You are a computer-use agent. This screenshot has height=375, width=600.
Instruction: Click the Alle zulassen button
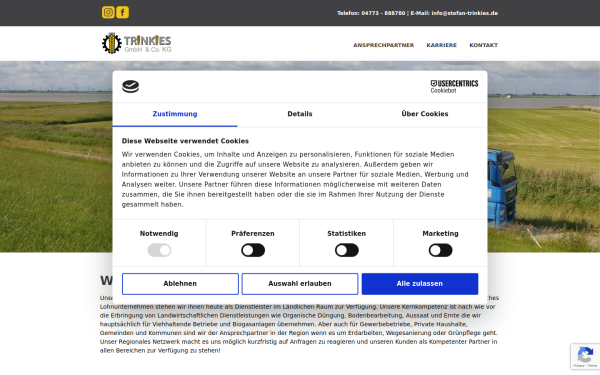[x=420, y=284]
